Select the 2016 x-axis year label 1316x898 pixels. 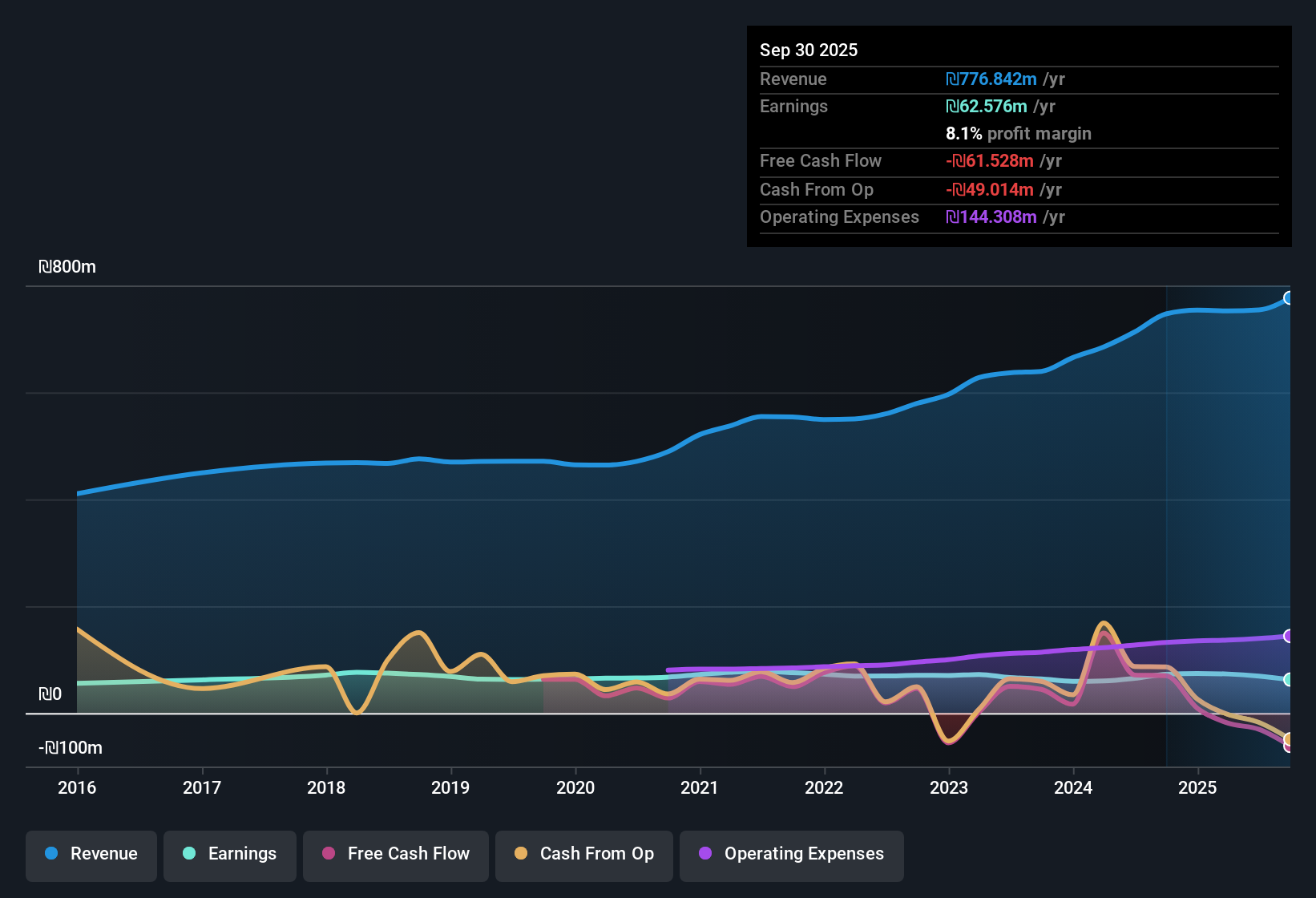tap(77, 788)
